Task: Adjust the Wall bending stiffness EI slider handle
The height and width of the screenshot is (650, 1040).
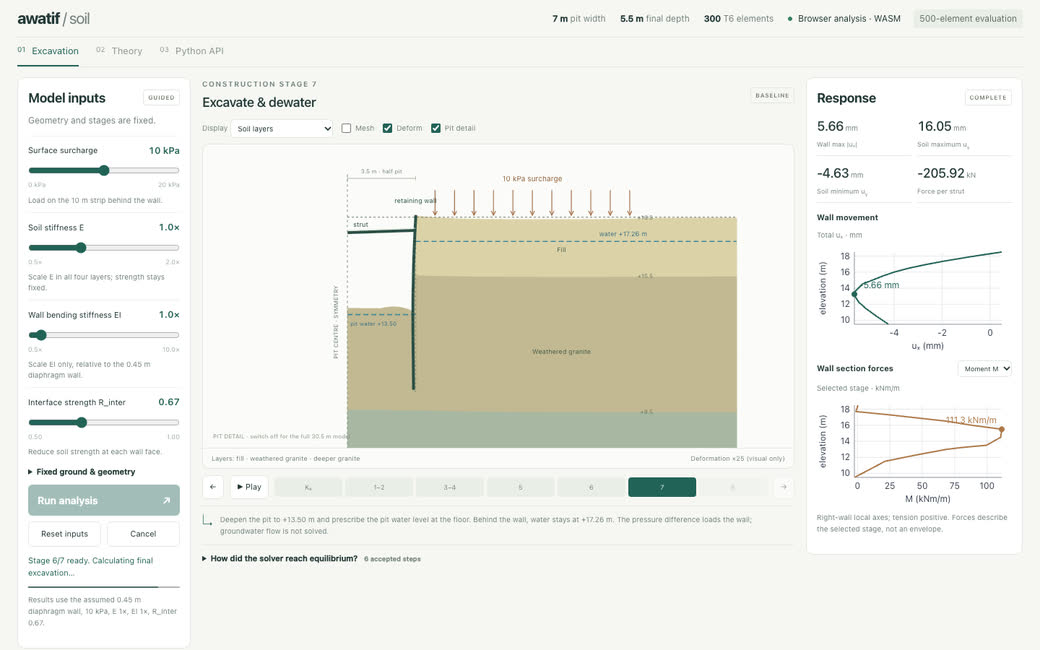Action: (x=41, y=335)
